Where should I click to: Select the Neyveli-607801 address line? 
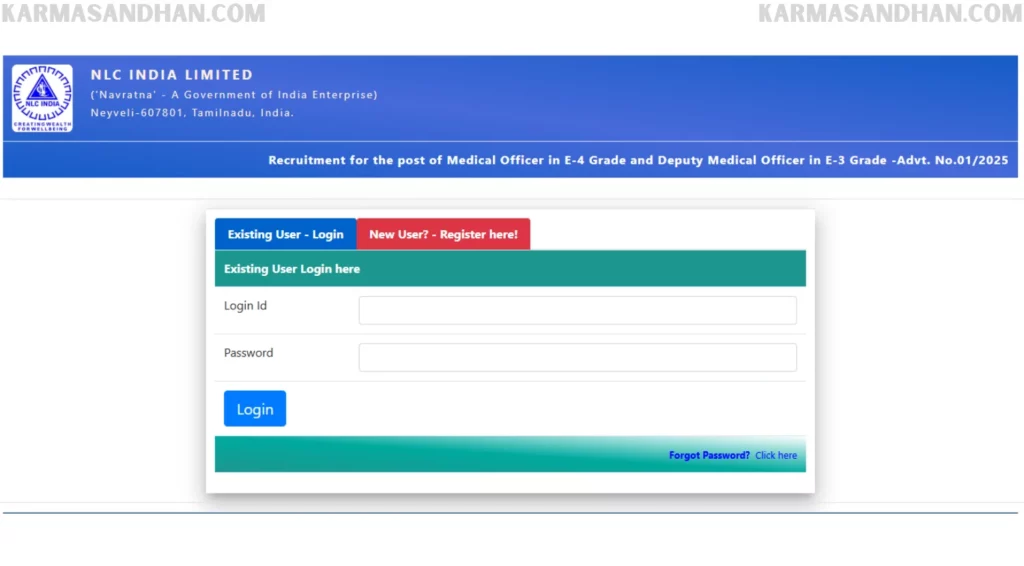pyautogui.click(x=192, y=112)
